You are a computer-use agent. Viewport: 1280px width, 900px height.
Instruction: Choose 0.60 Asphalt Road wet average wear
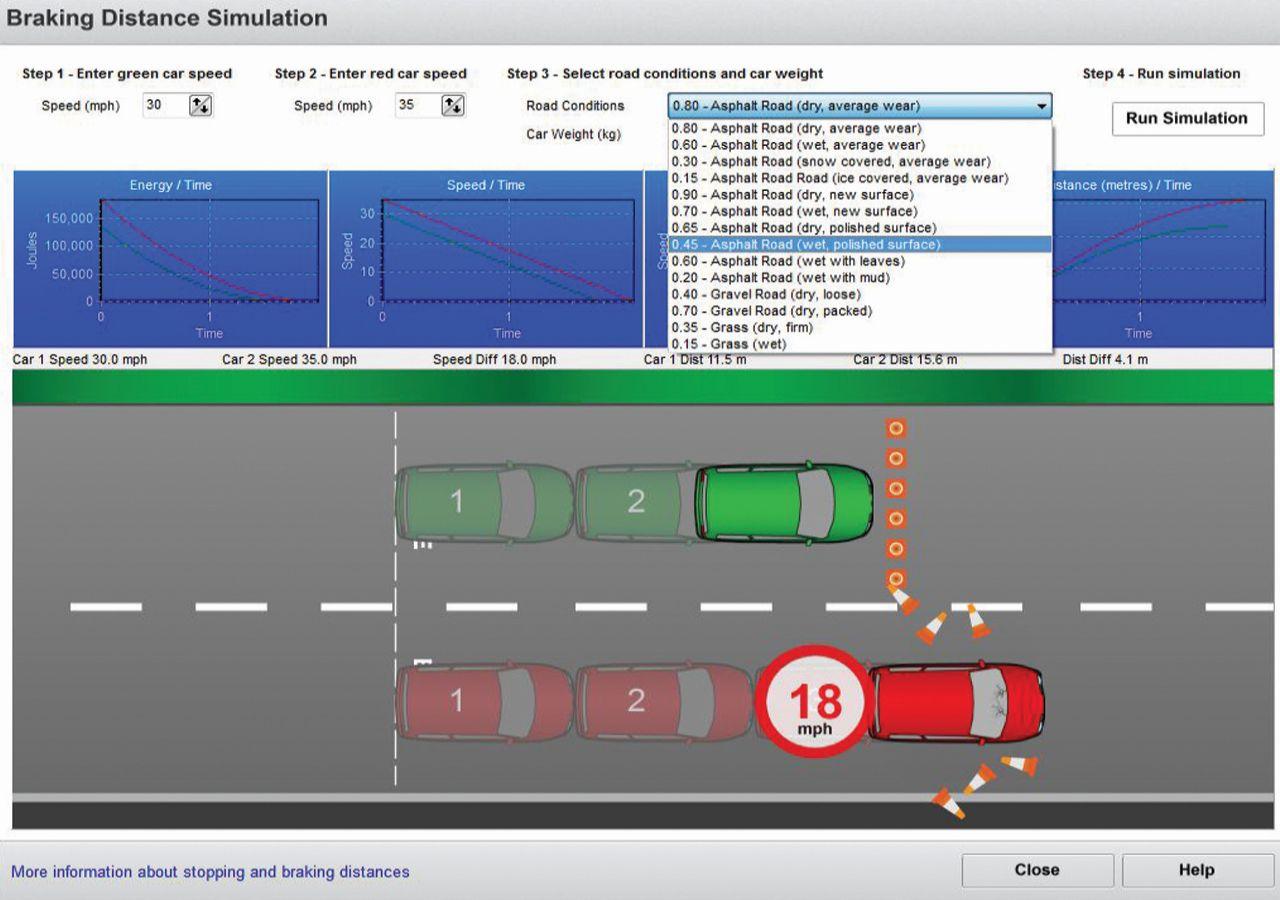pos(860,145)
